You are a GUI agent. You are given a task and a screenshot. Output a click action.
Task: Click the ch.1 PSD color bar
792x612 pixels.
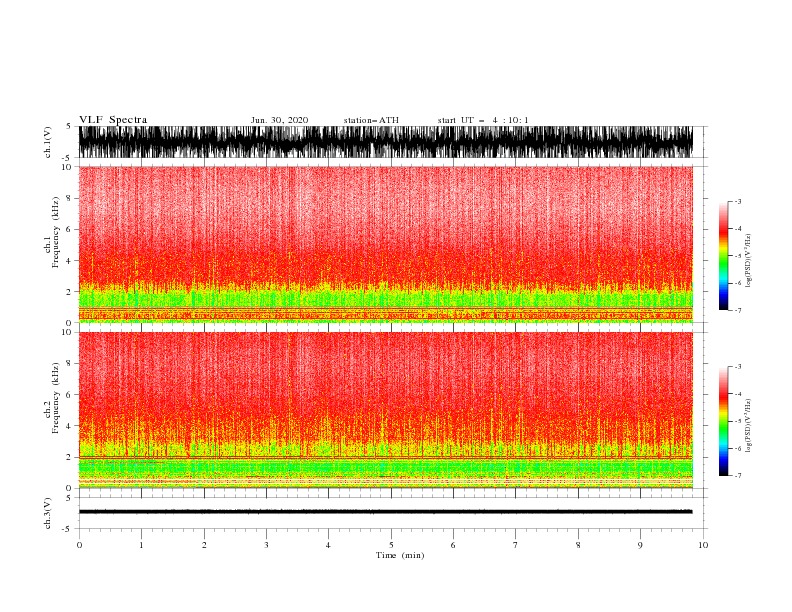pos(723,256)
